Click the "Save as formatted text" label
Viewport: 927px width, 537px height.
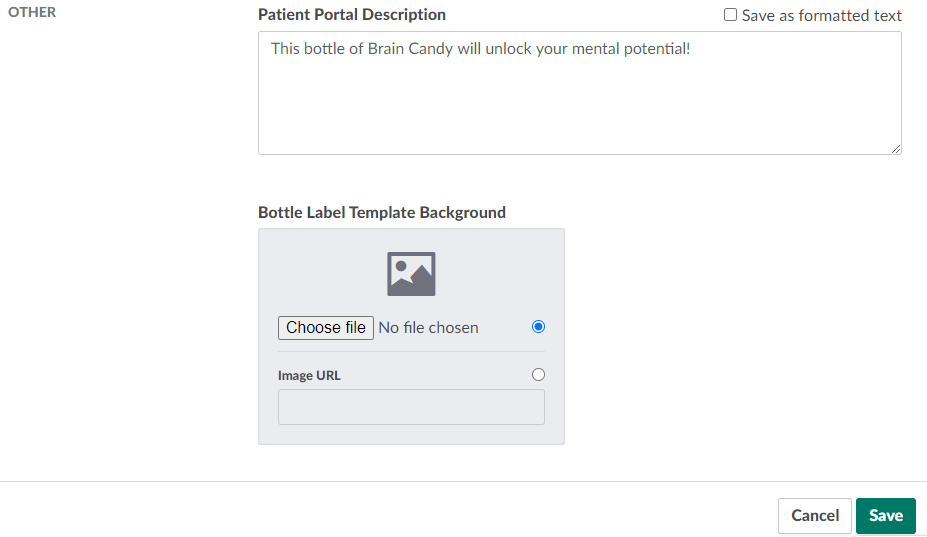coord(821,16)
